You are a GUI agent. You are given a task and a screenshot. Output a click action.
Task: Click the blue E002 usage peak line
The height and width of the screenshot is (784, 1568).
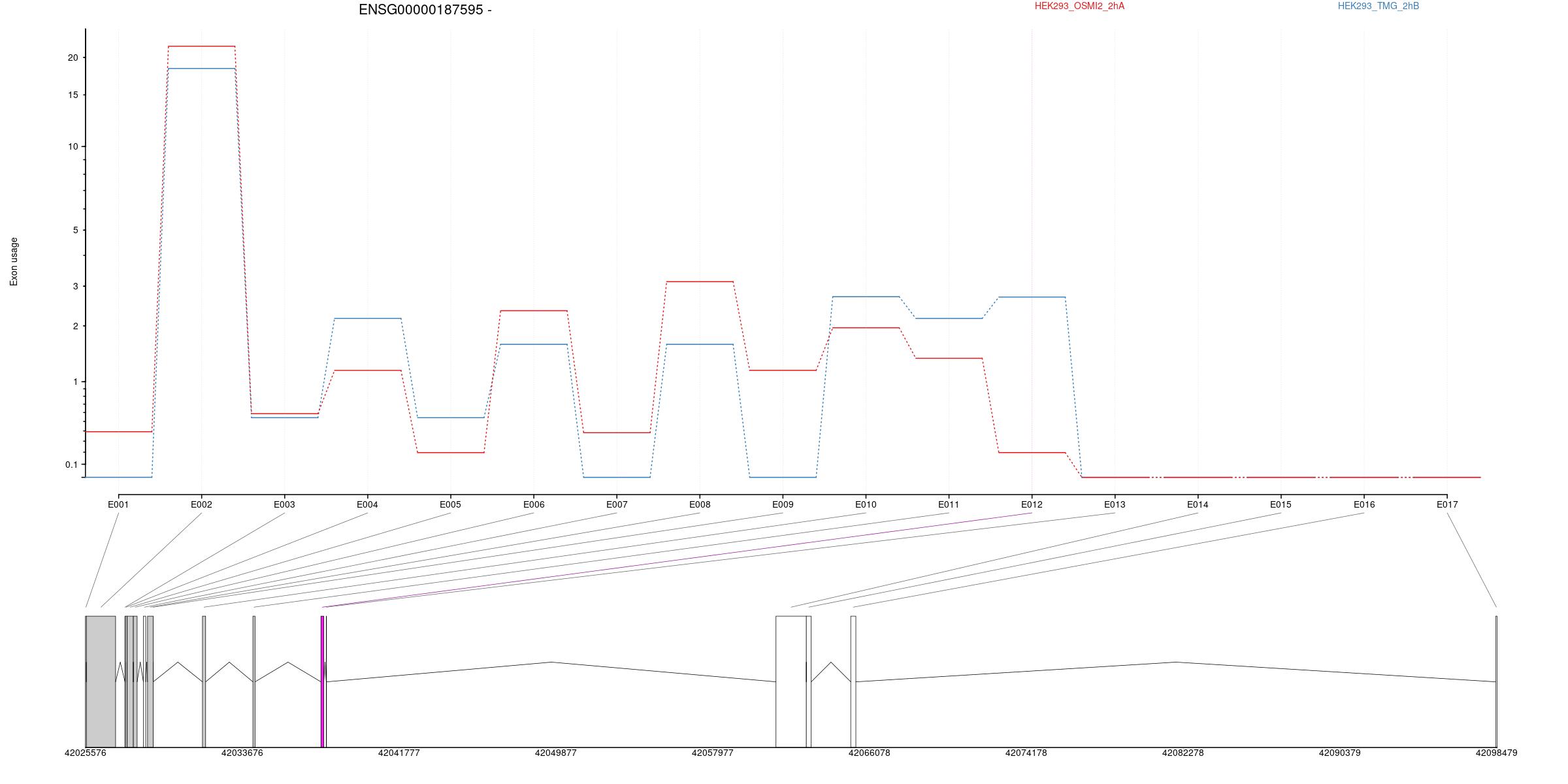tap(201, 69)
